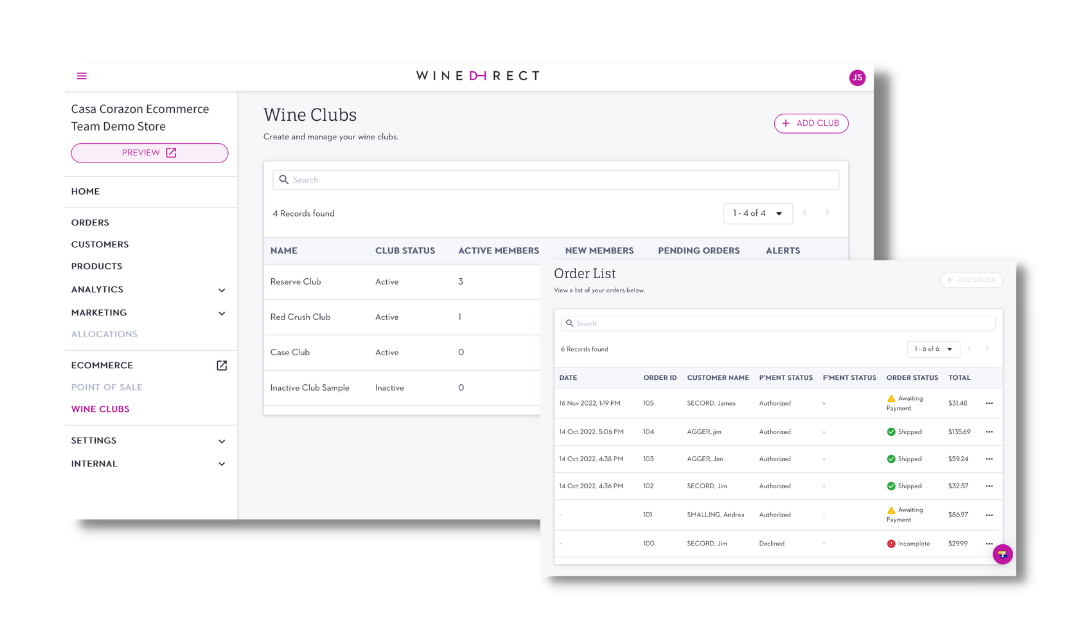Open row menu for order 104
The width and height of the screenshot is (1080, 640).
click(x=989, y=432)
